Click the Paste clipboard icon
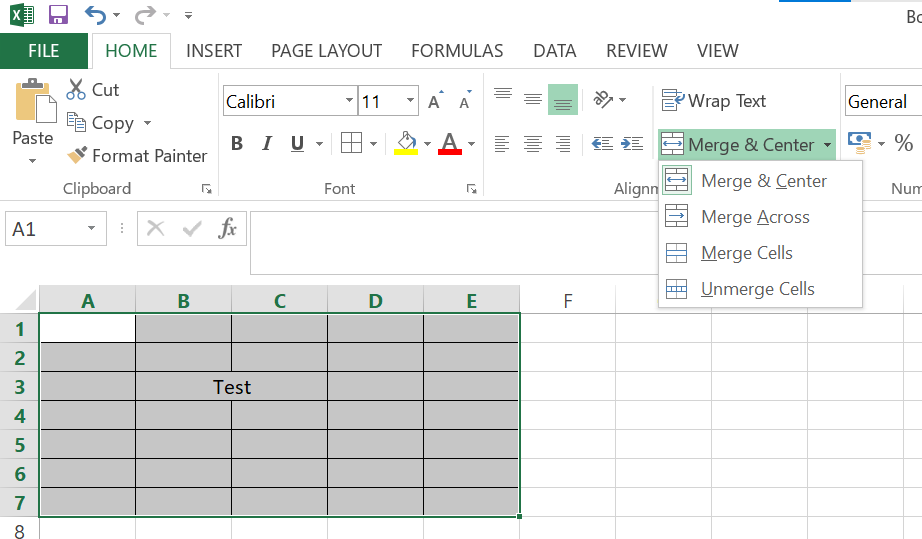Viewport: 922px width, 539px height. point(35,100)
